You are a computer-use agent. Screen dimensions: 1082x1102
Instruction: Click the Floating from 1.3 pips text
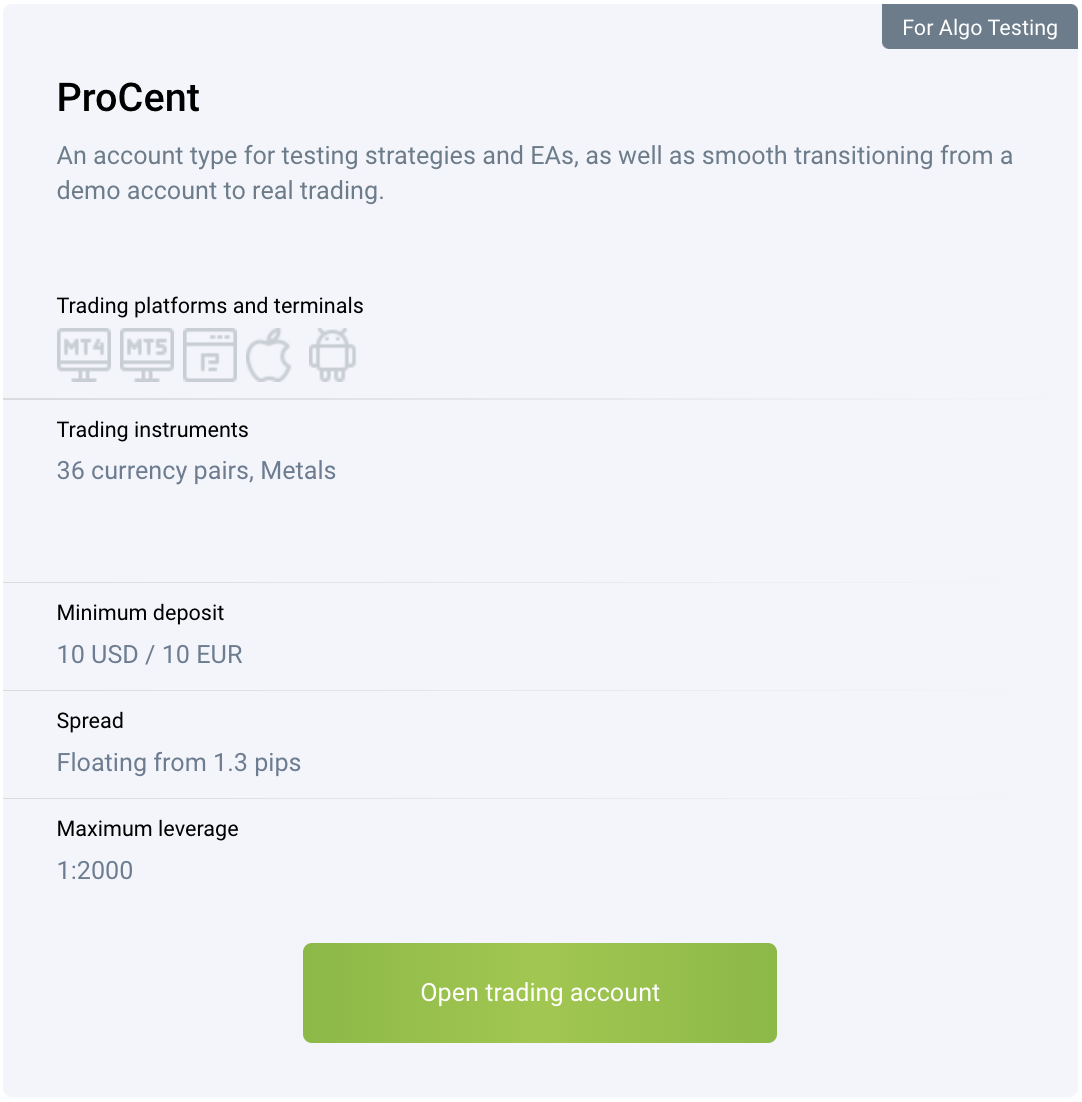pos(178,763)
